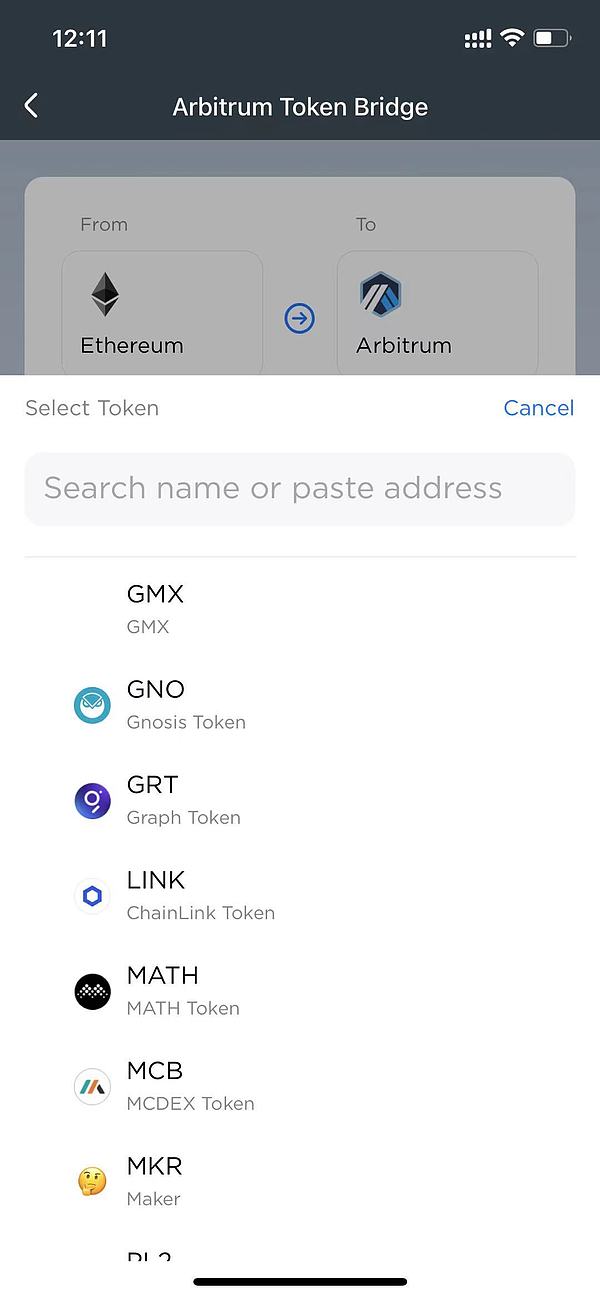Choose the MKR token name
Image resolution: width=600 pixels, height=1298 pixels.
154,1166
